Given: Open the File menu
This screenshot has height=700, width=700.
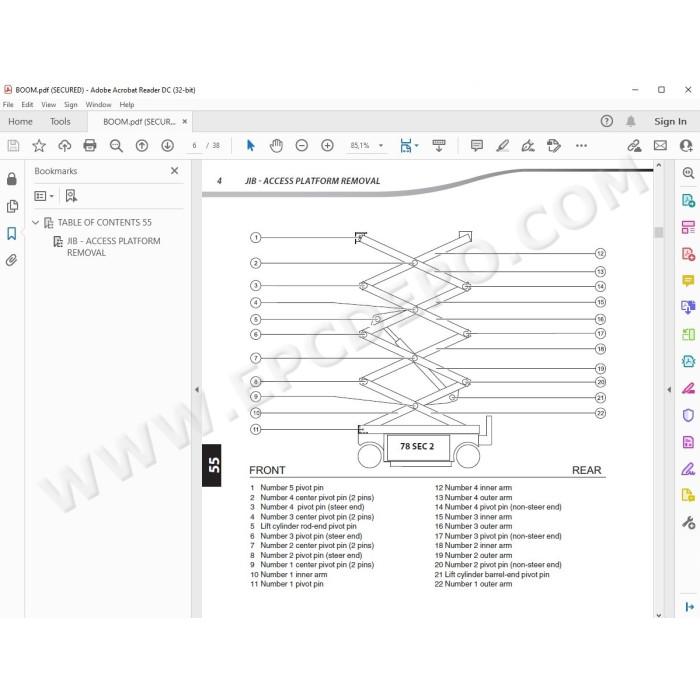Looking at the screenshot, I should (8, 104).
